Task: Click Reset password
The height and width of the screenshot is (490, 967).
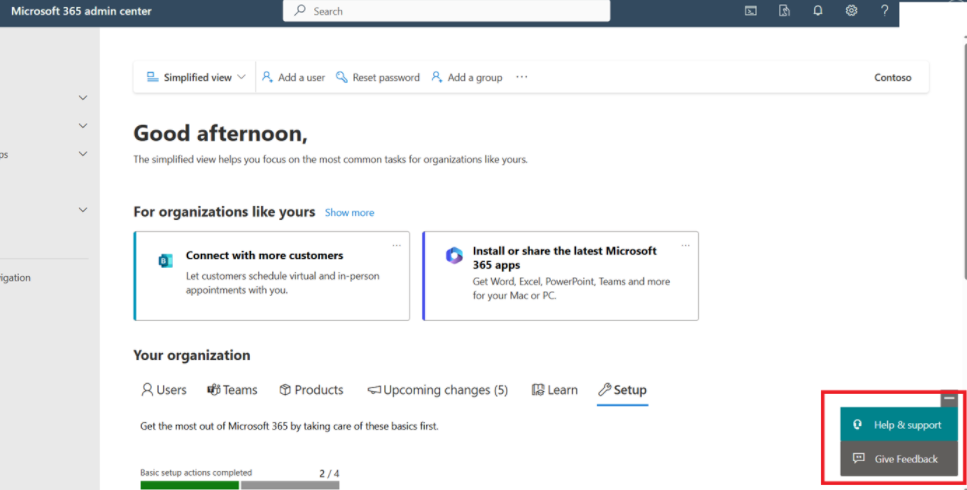Action: tap(378, 77)
